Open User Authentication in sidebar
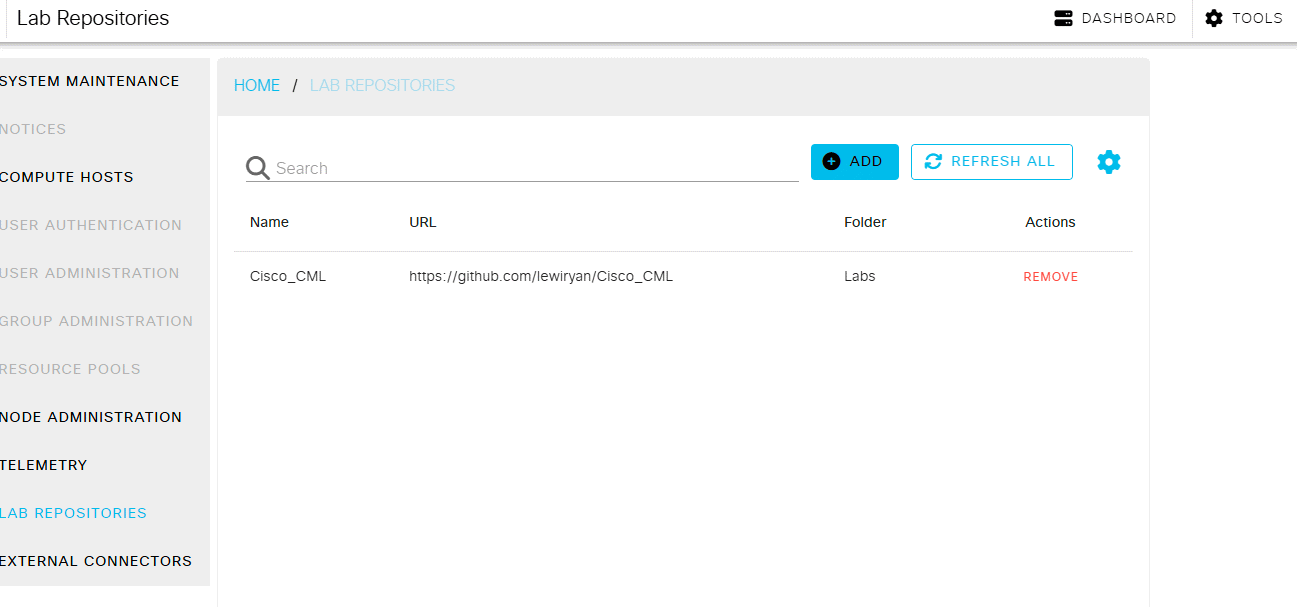Viewport: 1297px width, 607px height. click(x=91, y=225)
